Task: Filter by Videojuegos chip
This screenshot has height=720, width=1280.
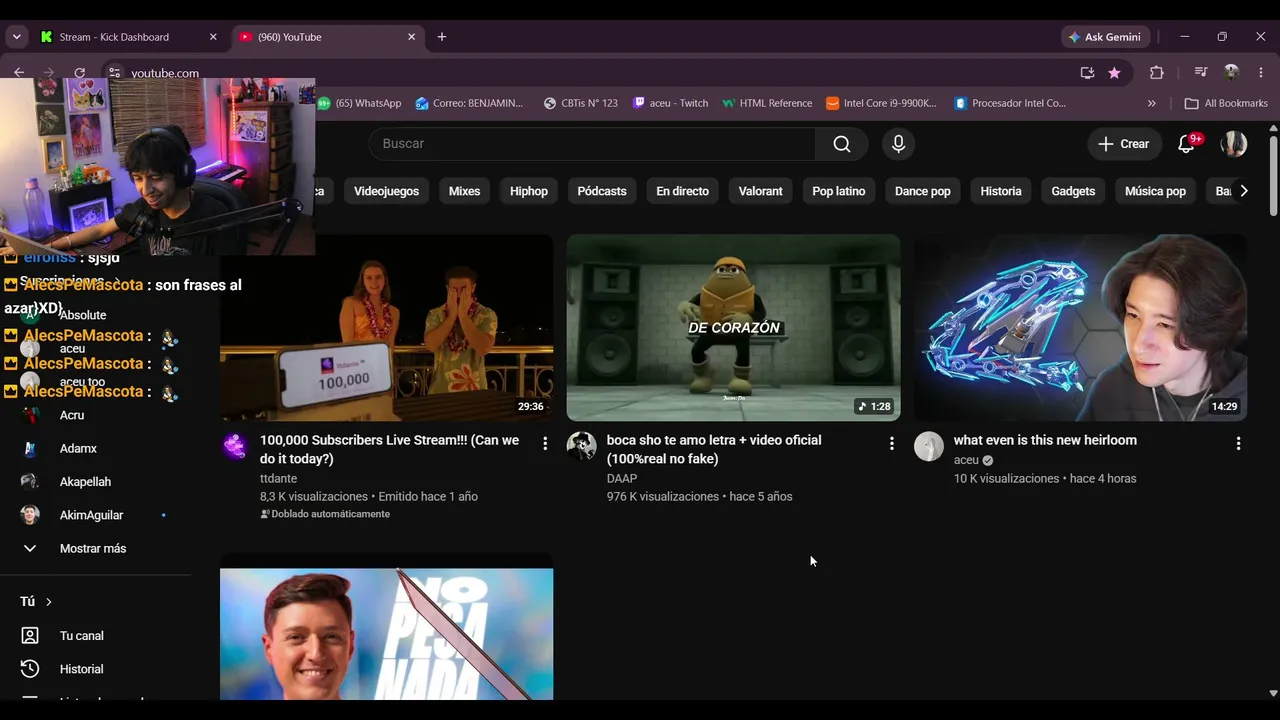Action: (386, 191)
